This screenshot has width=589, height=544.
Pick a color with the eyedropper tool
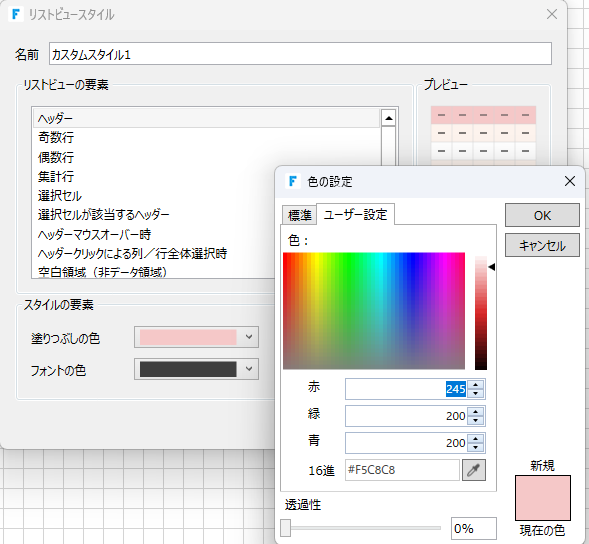coord(474,470)
